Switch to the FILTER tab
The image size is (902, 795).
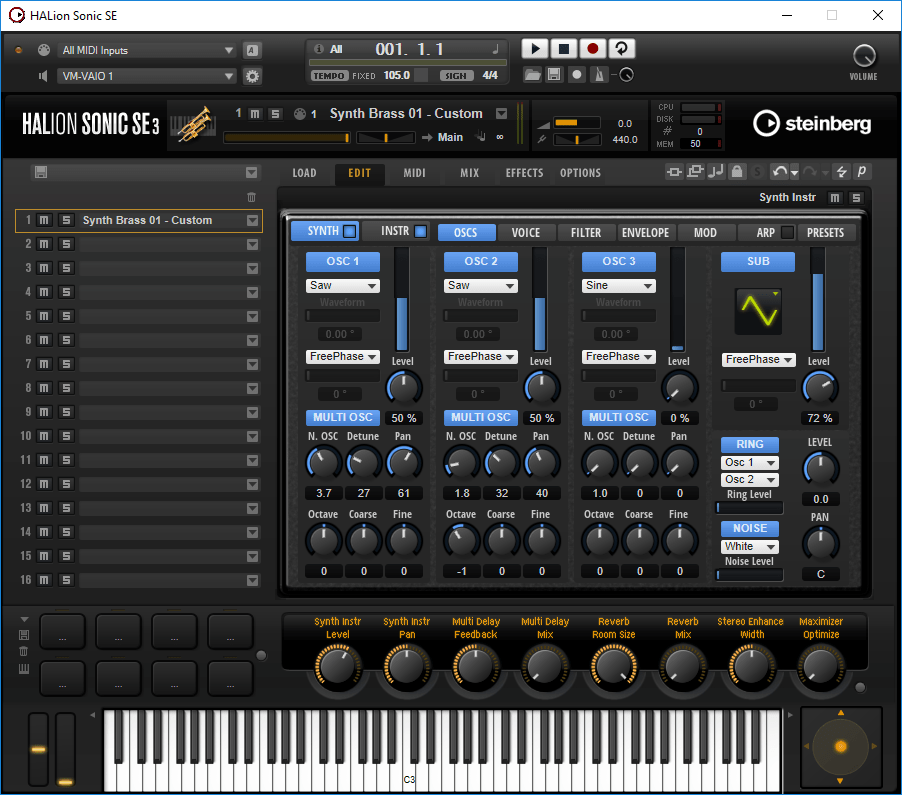(585, 232)
